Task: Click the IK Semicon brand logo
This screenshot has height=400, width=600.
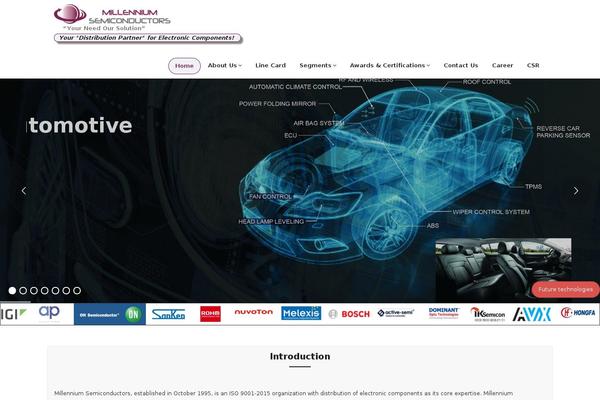Action: pyautogui.click(x=488, y=314)
